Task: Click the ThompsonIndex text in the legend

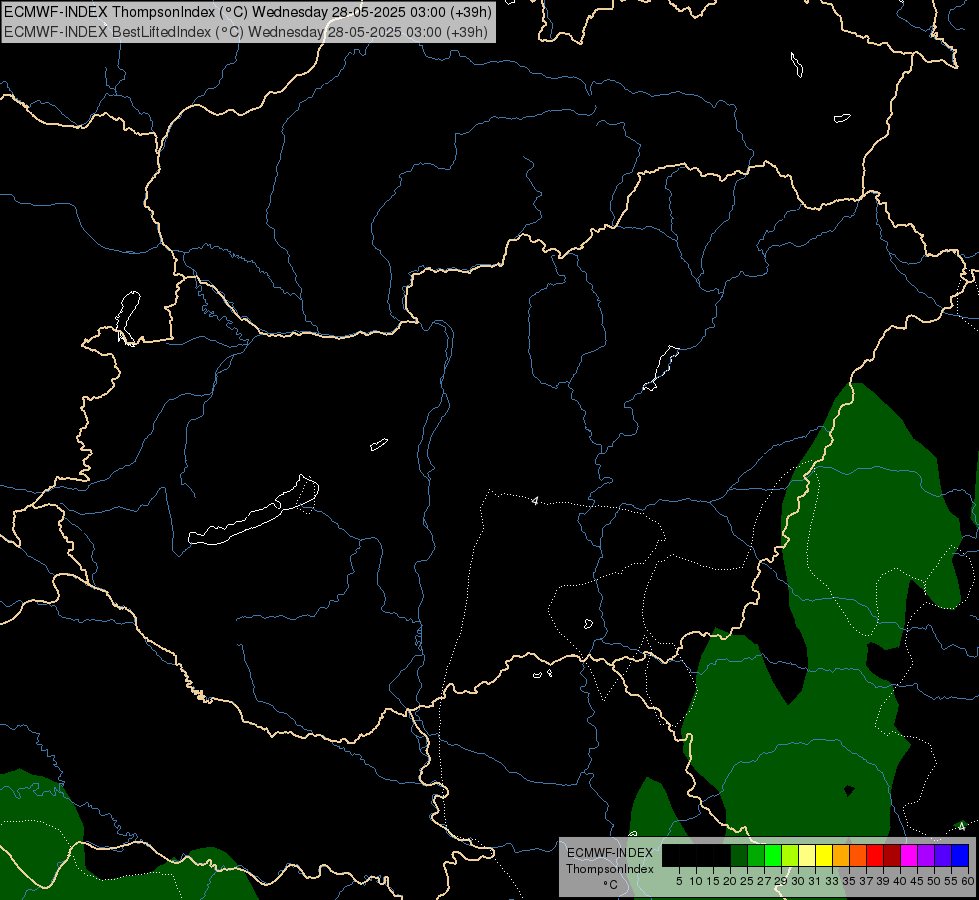Action: click(610, 869)
